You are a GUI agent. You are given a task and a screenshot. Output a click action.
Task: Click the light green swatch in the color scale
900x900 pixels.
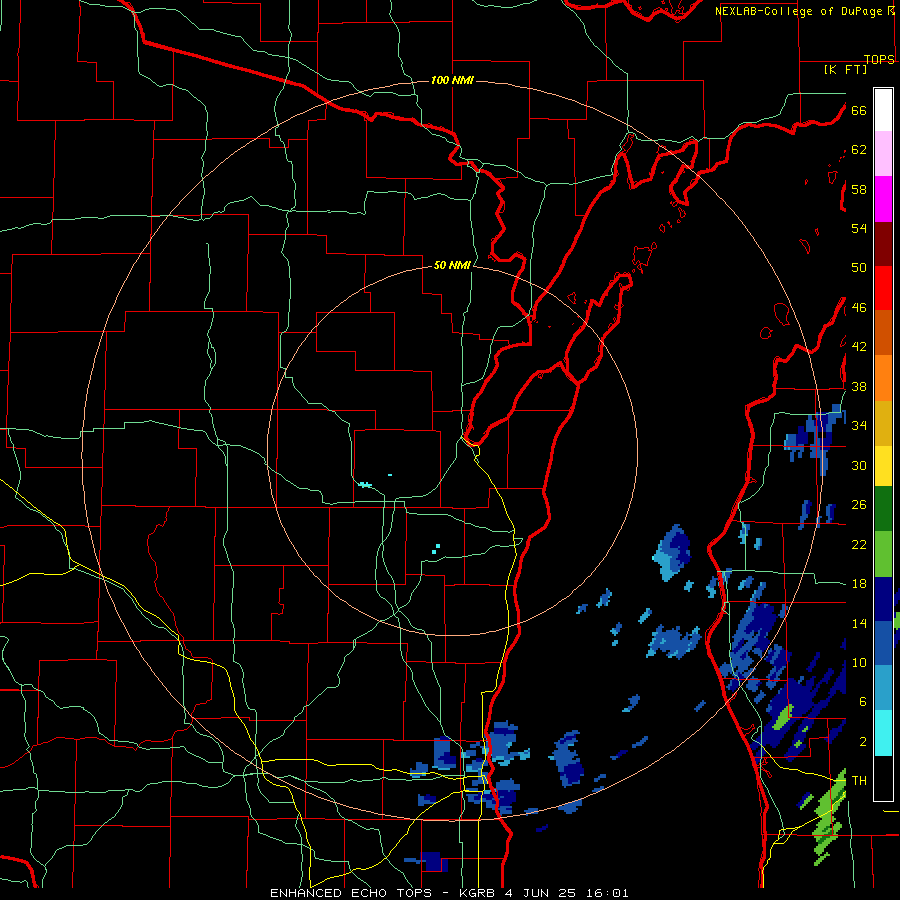883,554
